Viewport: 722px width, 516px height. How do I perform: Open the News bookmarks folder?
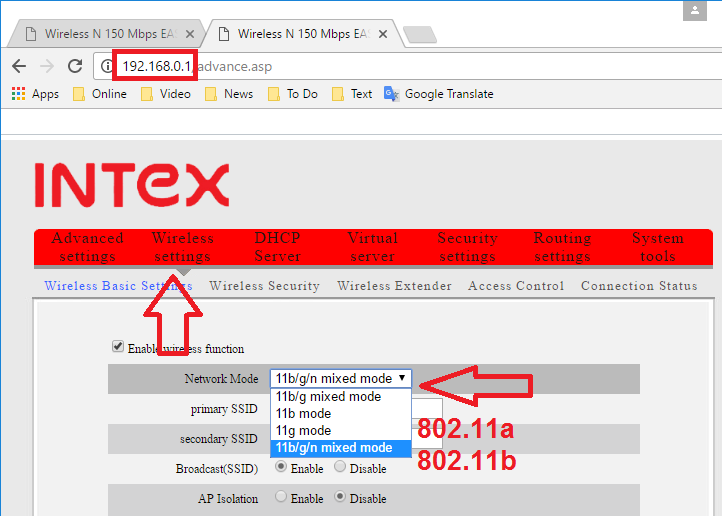point(229,94)
